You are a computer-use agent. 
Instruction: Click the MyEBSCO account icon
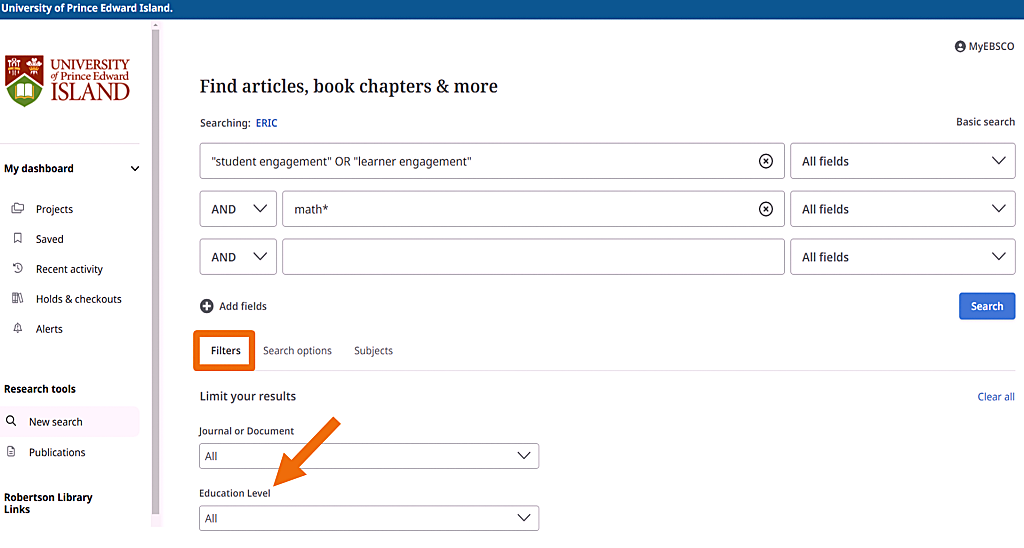pyautogui.click(x=960, y=47)
